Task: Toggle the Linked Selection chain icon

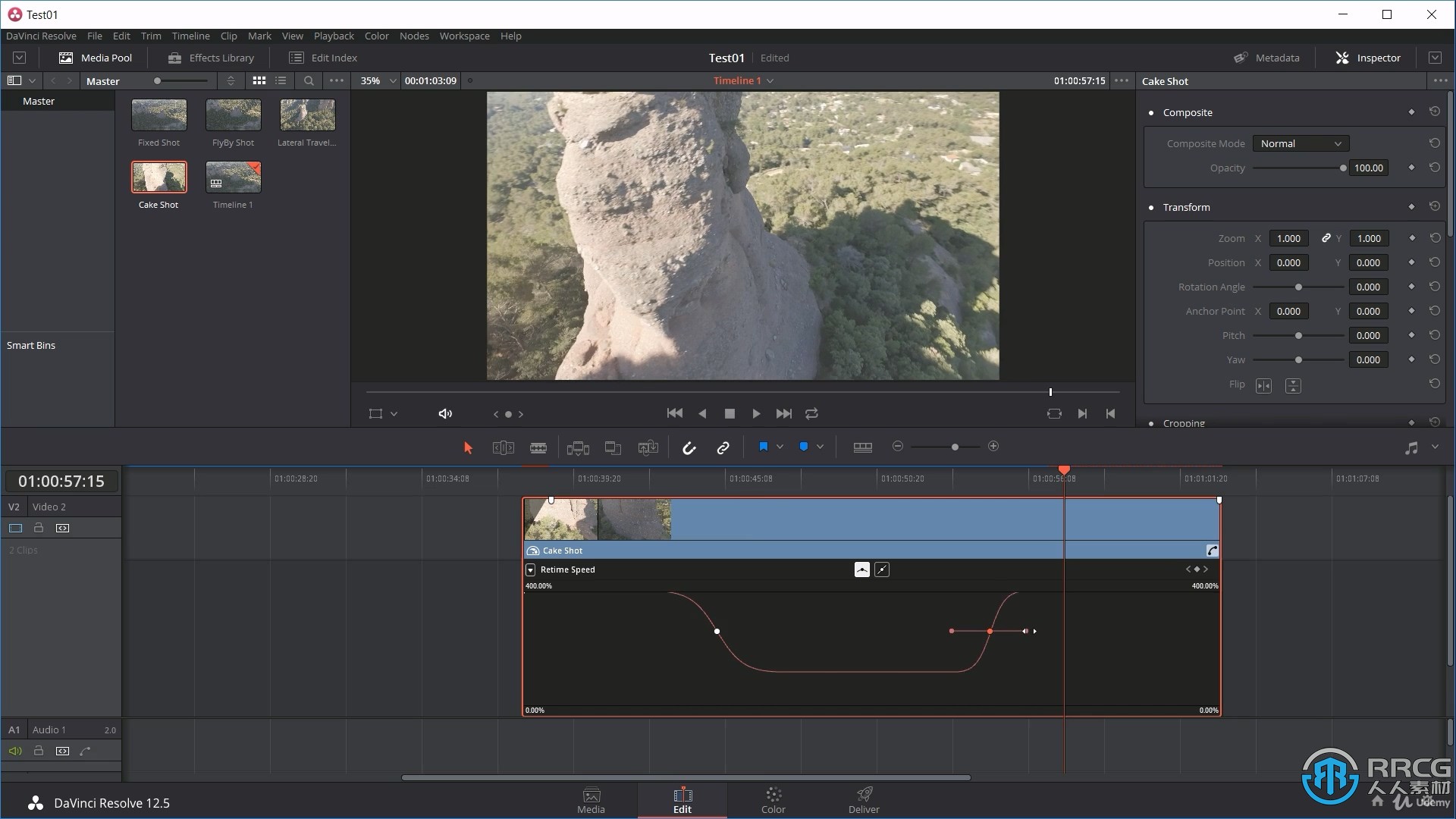Action: (x=723, y=447)
